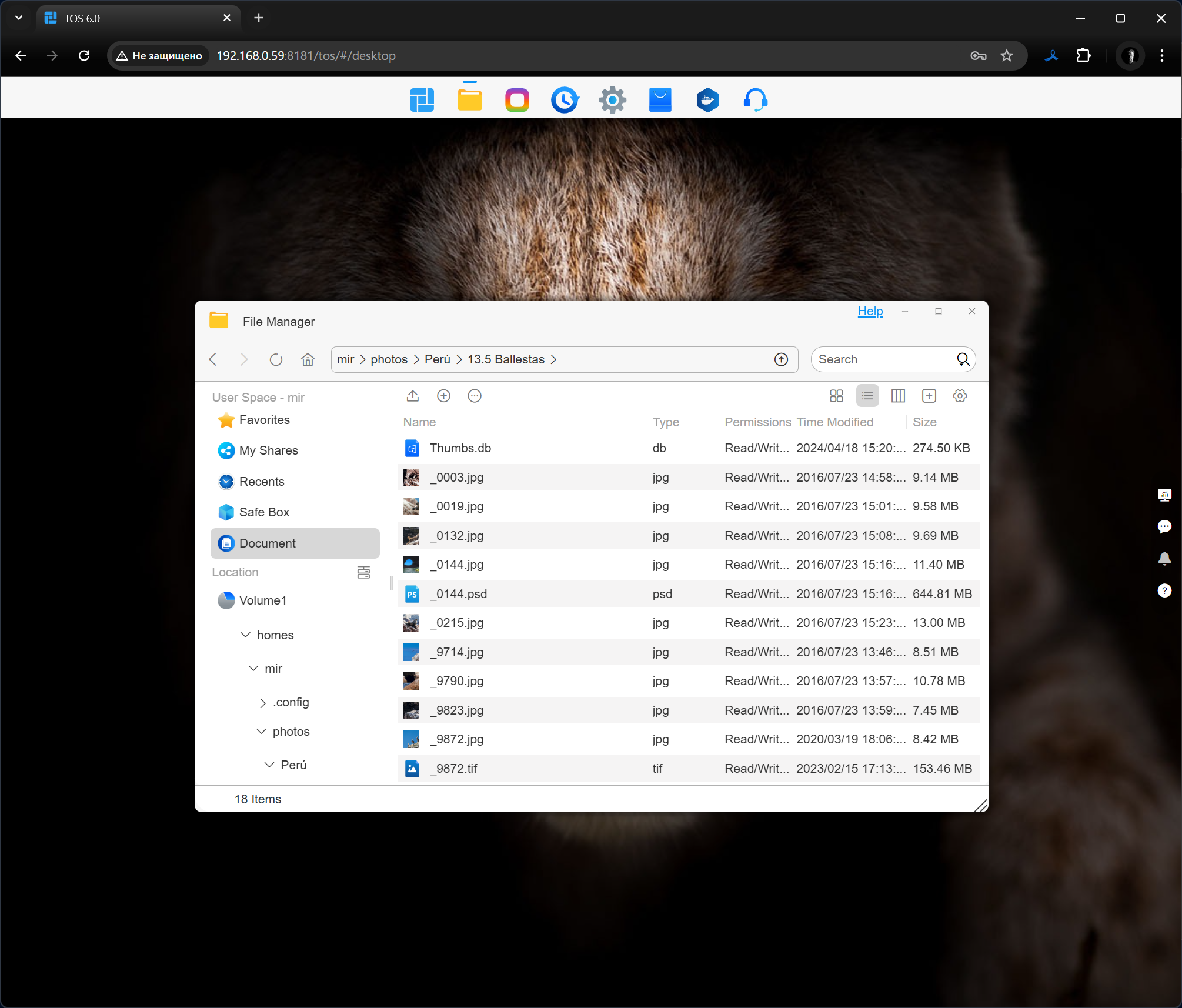Open Docker app in top dock
This screenshot has width=1182, height=1008.
click(707, 100)
